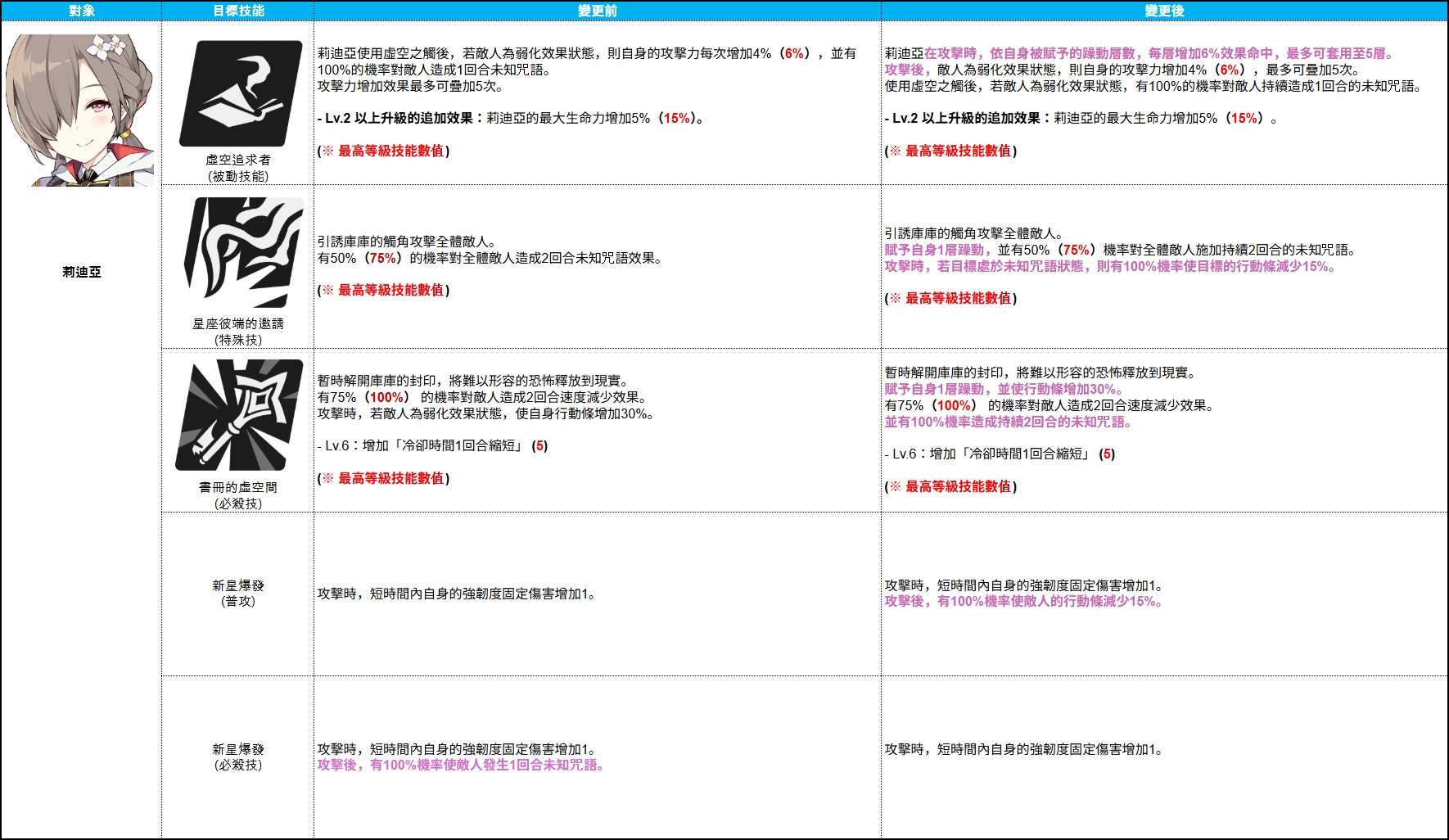Click the before-change Lv.2 以上升級的追加效果 line
Viewport: 1449px width, 840px height.
[x=511, y=118]
